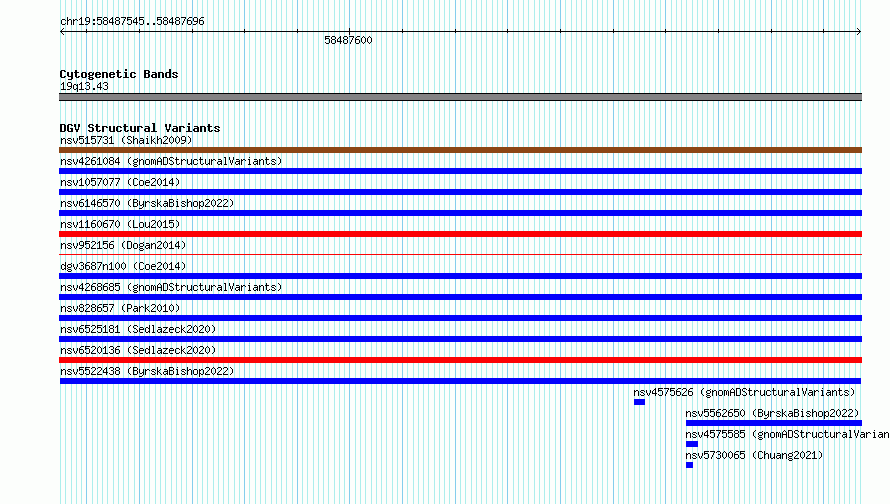890x504 pixels.
Task: Click the chr19:58487545..58487696 region label
Action: [x=132, y=21]
